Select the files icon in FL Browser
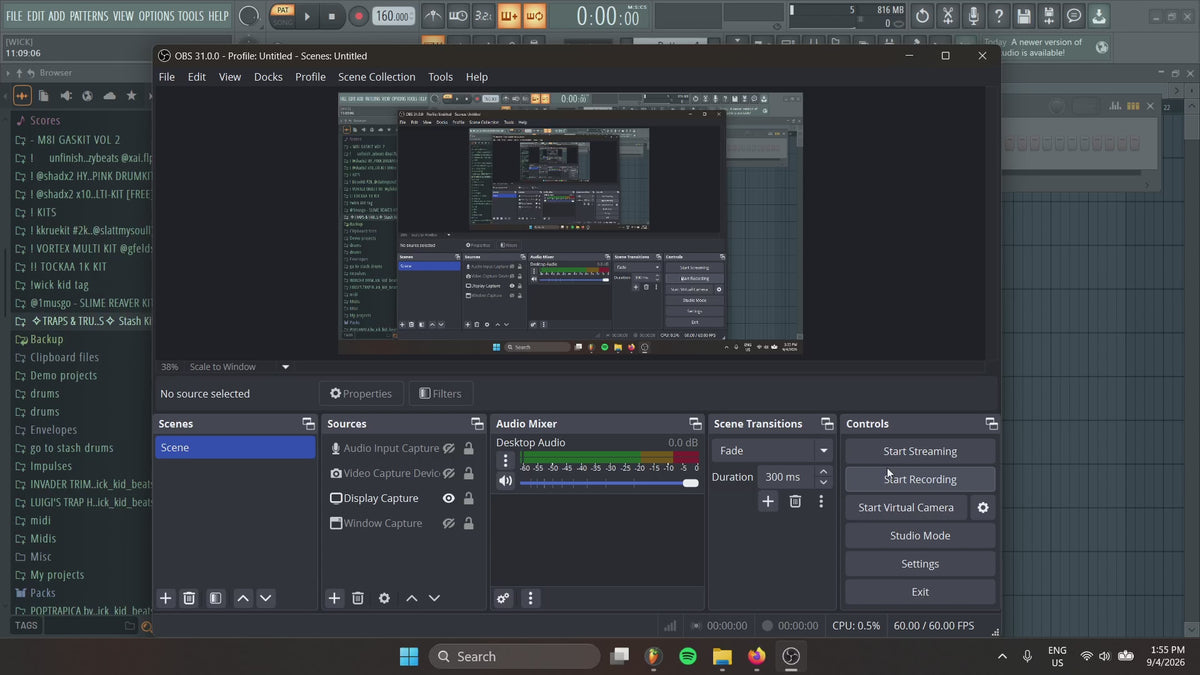This screenshot has width=1200, height=675. 44,96
